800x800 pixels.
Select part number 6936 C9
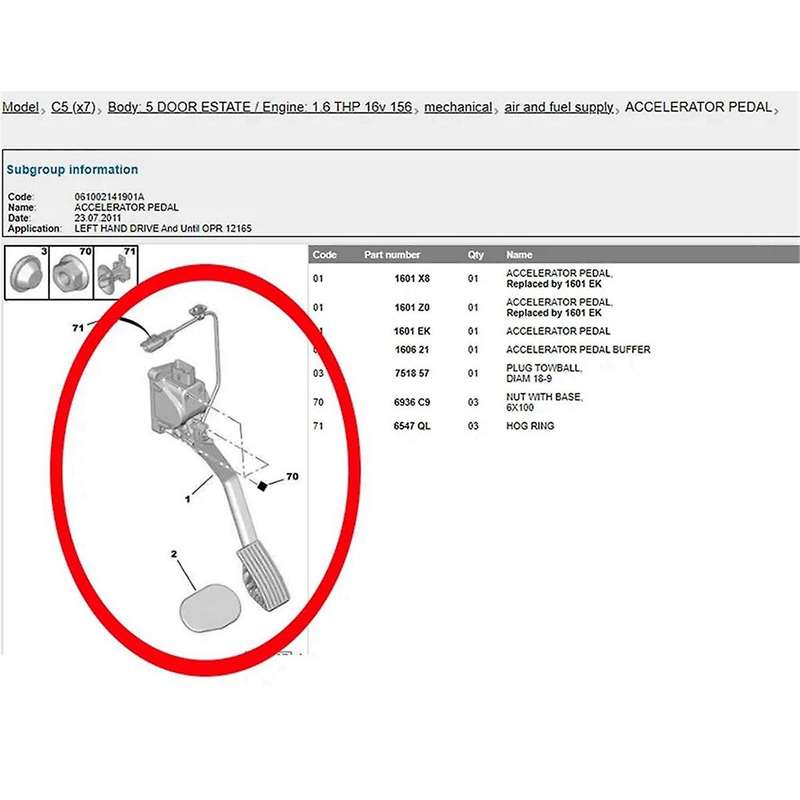[x=412, y=402]
